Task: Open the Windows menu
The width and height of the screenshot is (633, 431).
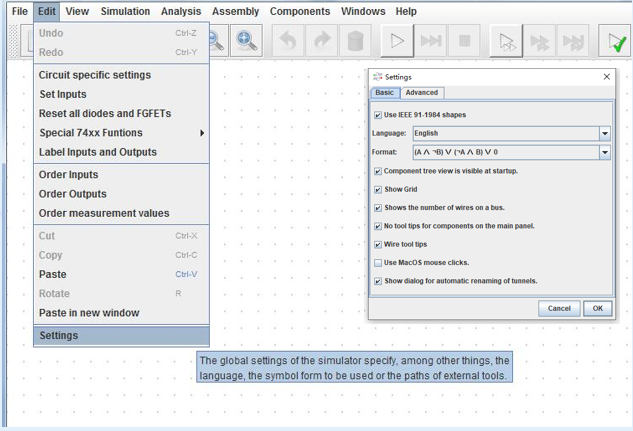Action: click(x=363, y=11)
